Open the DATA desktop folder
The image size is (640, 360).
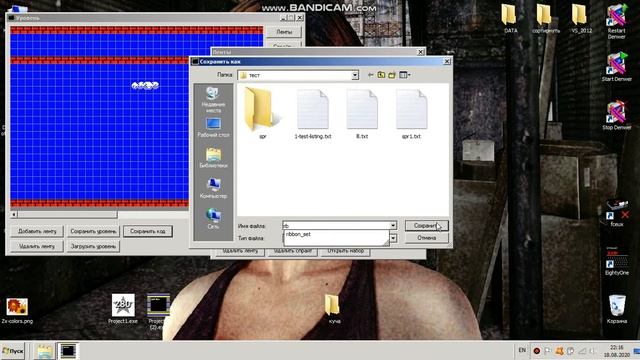(510, 19)
